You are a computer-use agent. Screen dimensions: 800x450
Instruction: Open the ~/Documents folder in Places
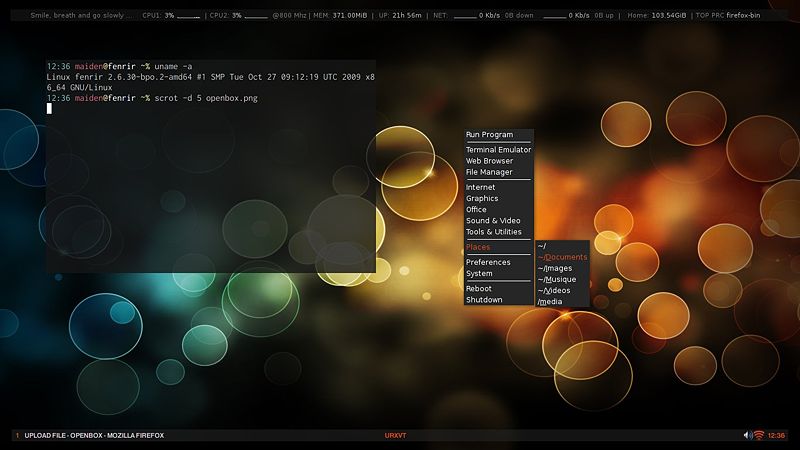[562, 257]
